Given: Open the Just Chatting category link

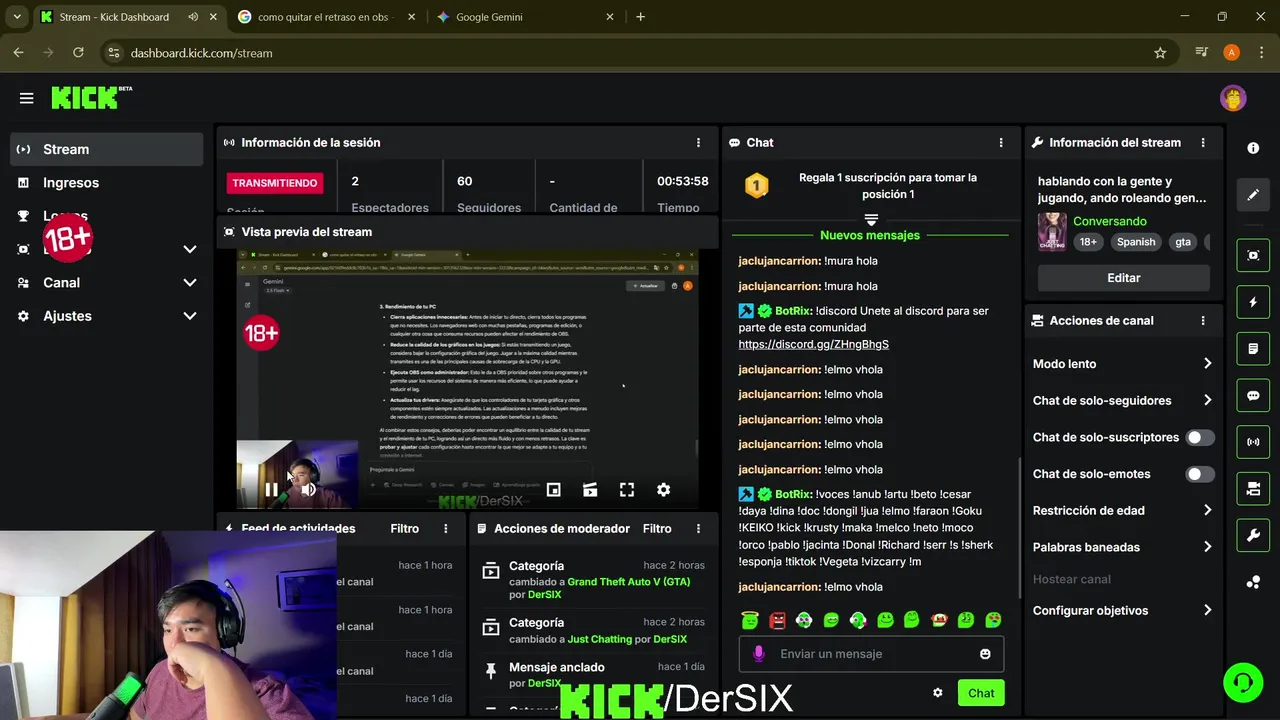Looking at the screenshot, I should click(600, 639).
